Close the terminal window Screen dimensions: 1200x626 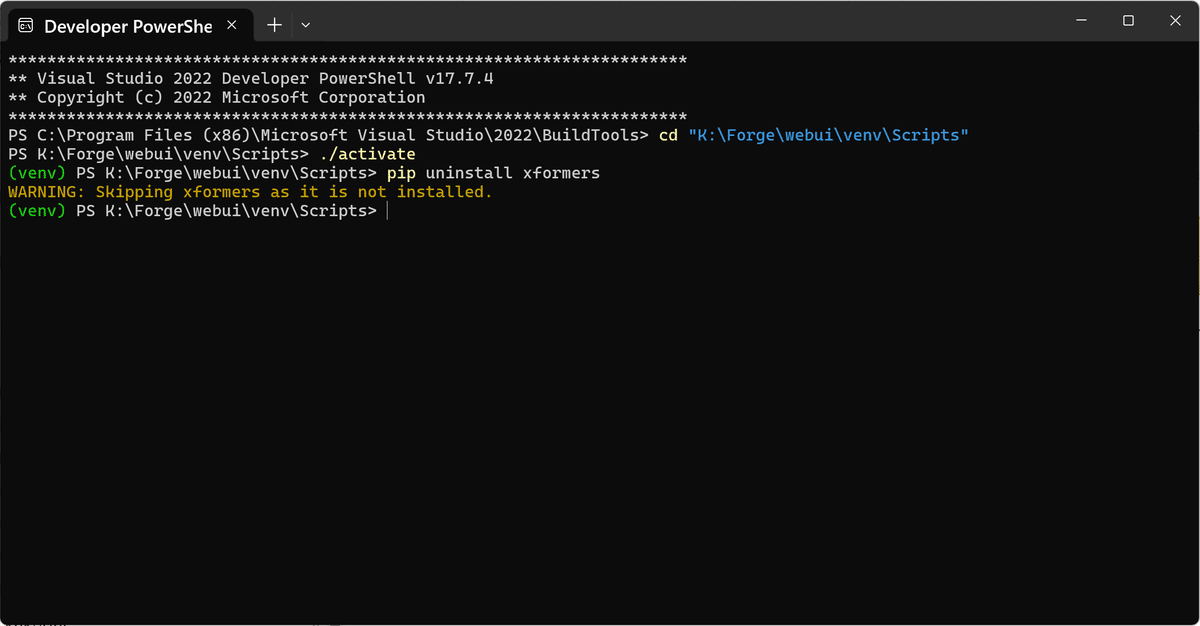click(x=1175, y=20)
